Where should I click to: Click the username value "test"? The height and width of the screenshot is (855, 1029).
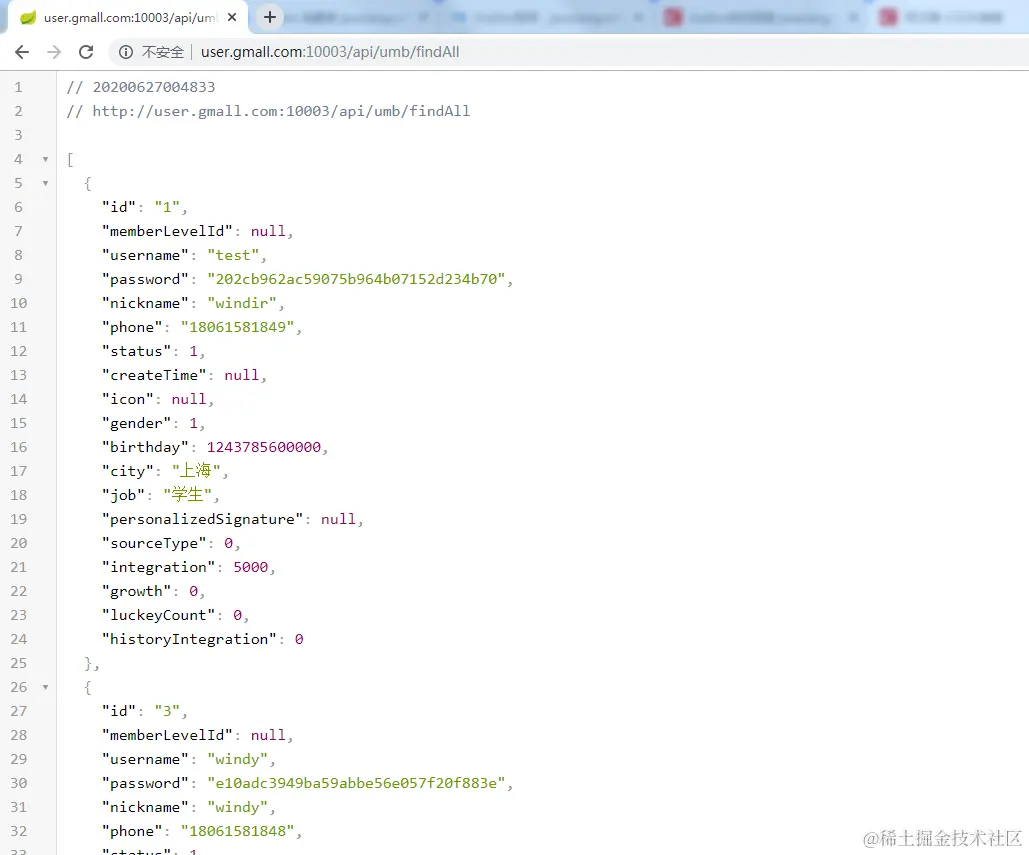(233, 255)
